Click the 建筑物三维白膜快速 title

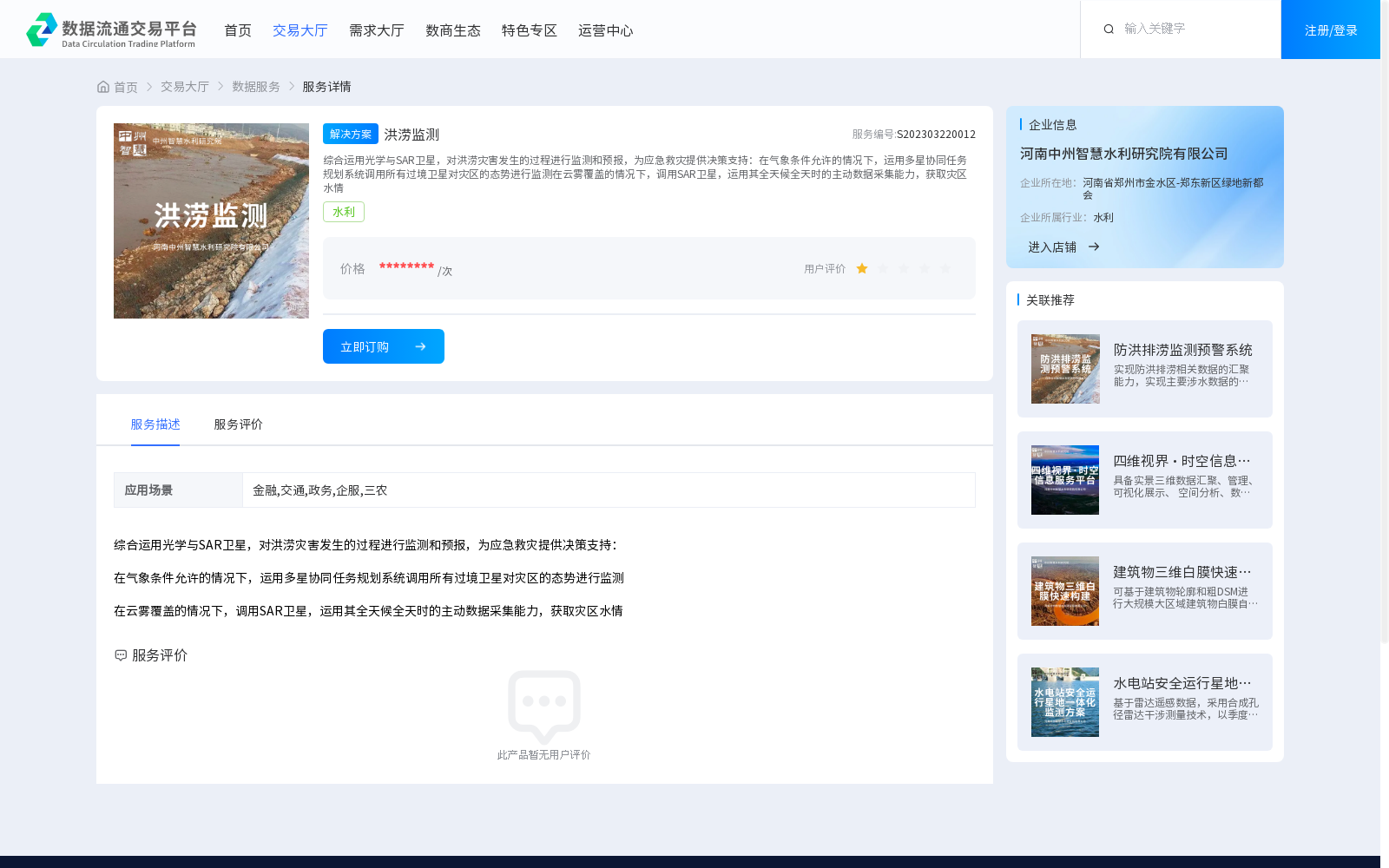pyautogui.click(x=1182, y=572)
